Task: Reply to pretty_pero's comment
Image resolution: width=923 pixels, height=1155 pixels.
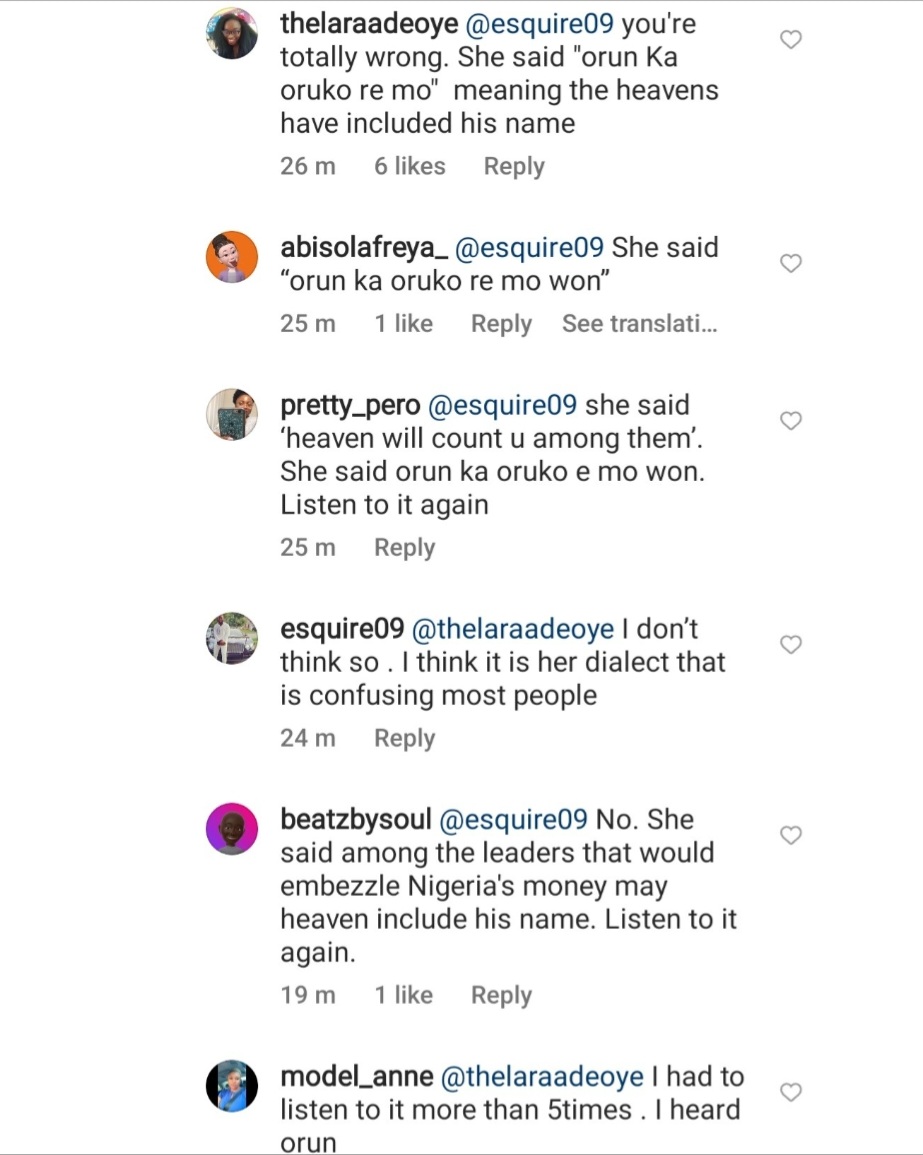Action: pos(404,548)
